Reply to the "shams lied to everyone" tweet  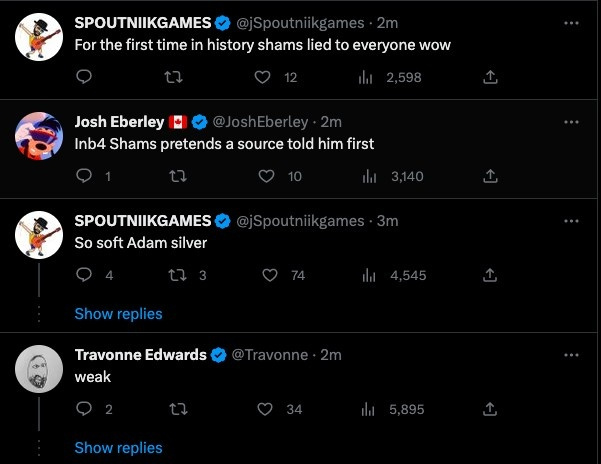[84, 77]
